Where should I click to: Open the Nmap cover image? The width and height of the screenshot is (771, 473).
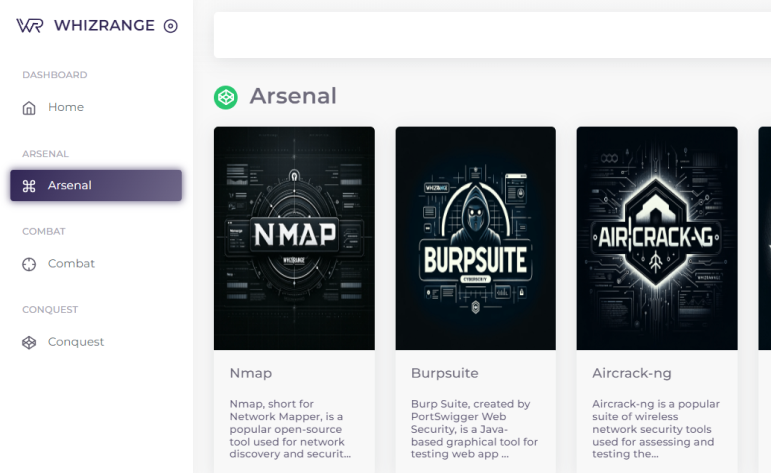tap(294, 238)
